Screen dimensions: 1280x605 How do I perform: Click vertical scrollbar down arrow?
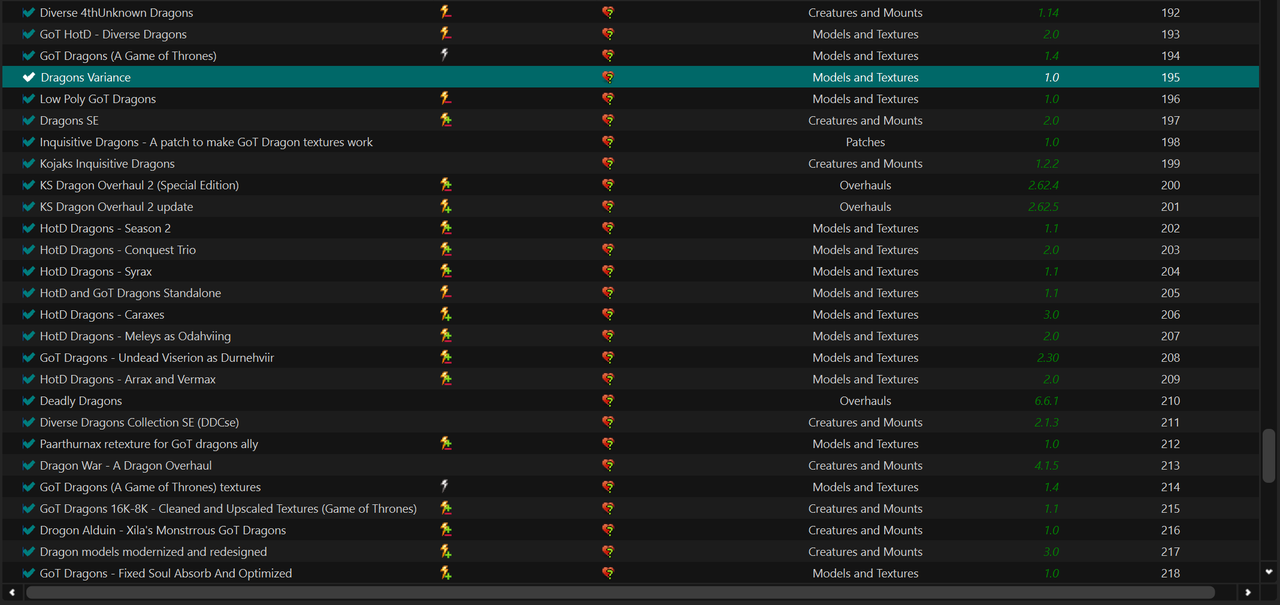pyautogui.click(x=1269, y=573)
